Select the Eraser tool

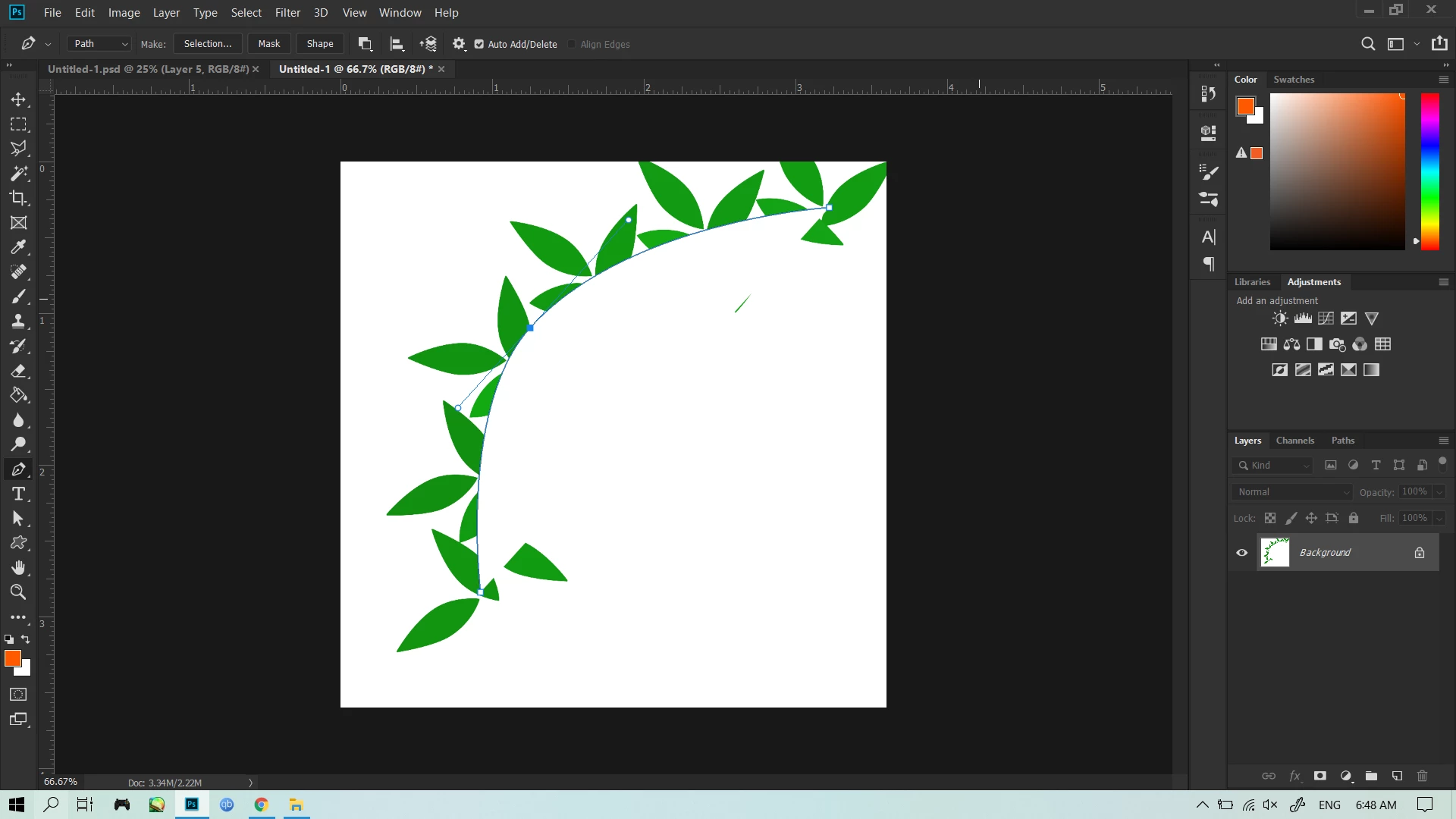(x=18, y=371)
